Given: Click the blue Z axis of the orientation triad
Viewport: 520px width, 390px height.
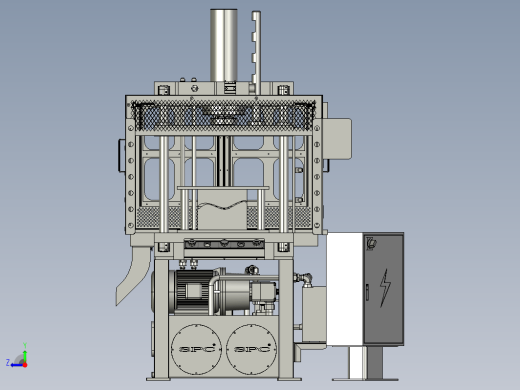Looking at the screenshot, I should point(14,364).
